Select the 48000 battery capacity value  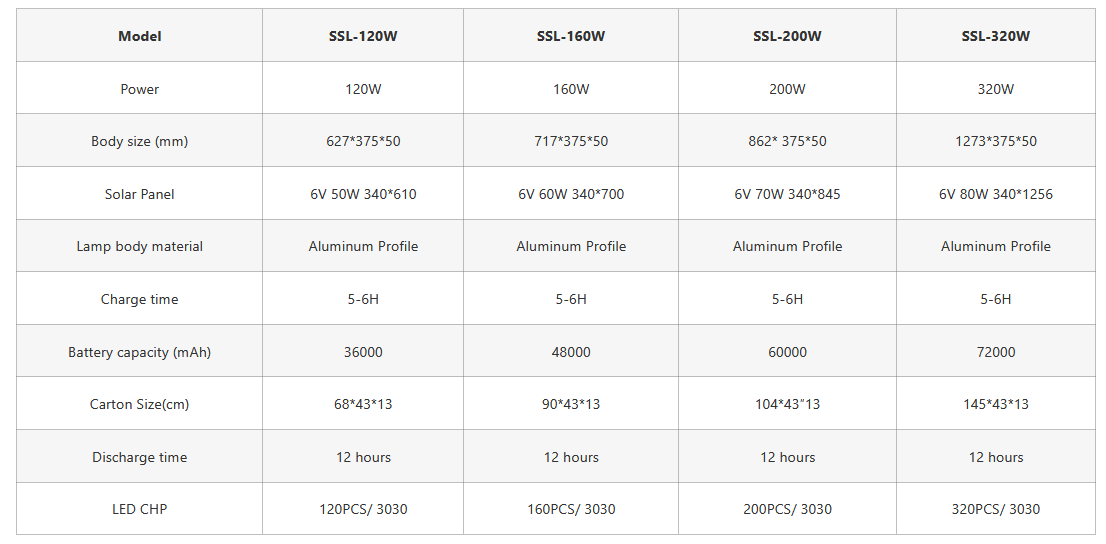[x=571, y=352]
